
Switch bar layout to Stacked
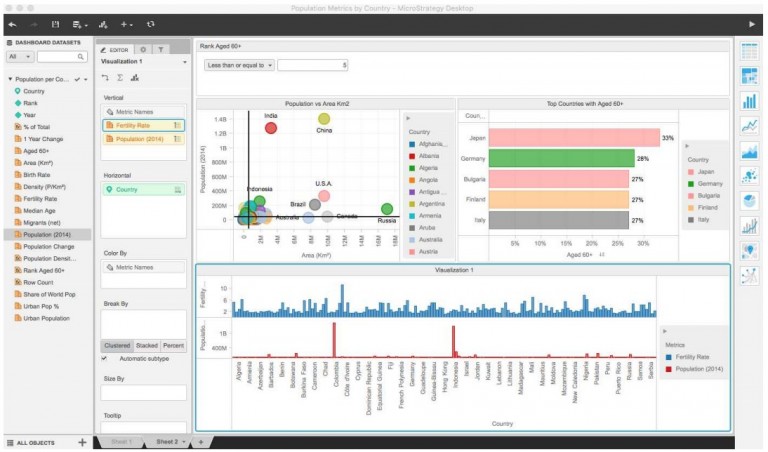click(146, 345)
